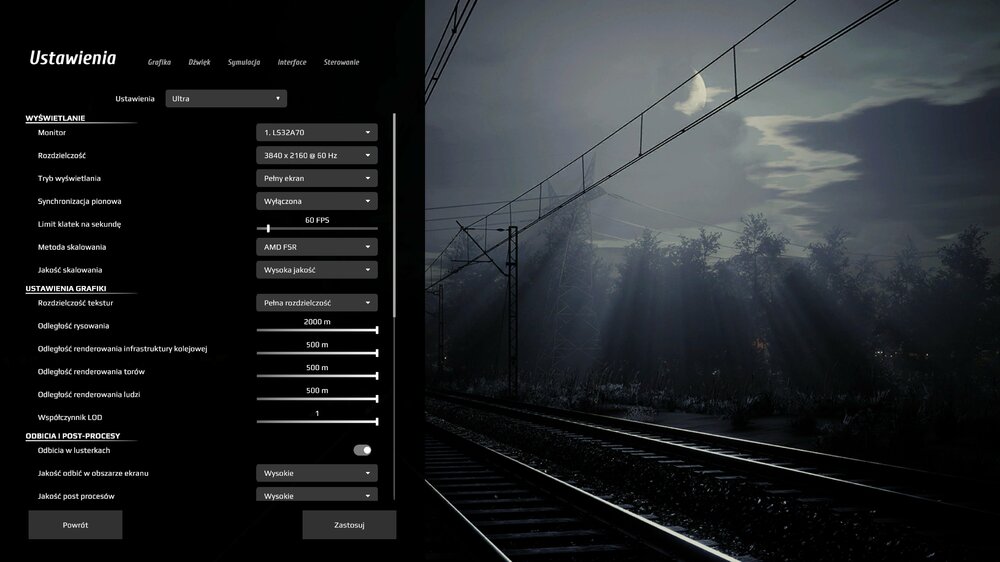Screen dimensions: 1000x562
Task: Open Jakość post procesów dropdown
Action: tap(316, 494)
